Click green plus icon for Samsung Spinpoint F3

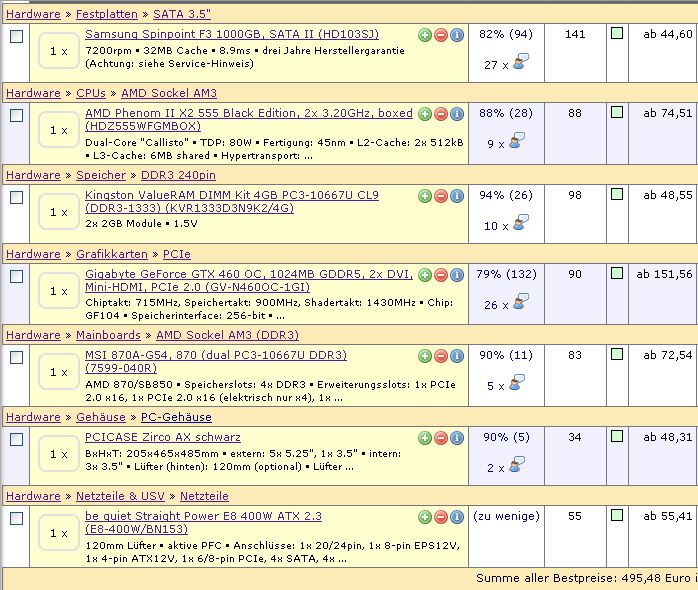pos(425,35)
